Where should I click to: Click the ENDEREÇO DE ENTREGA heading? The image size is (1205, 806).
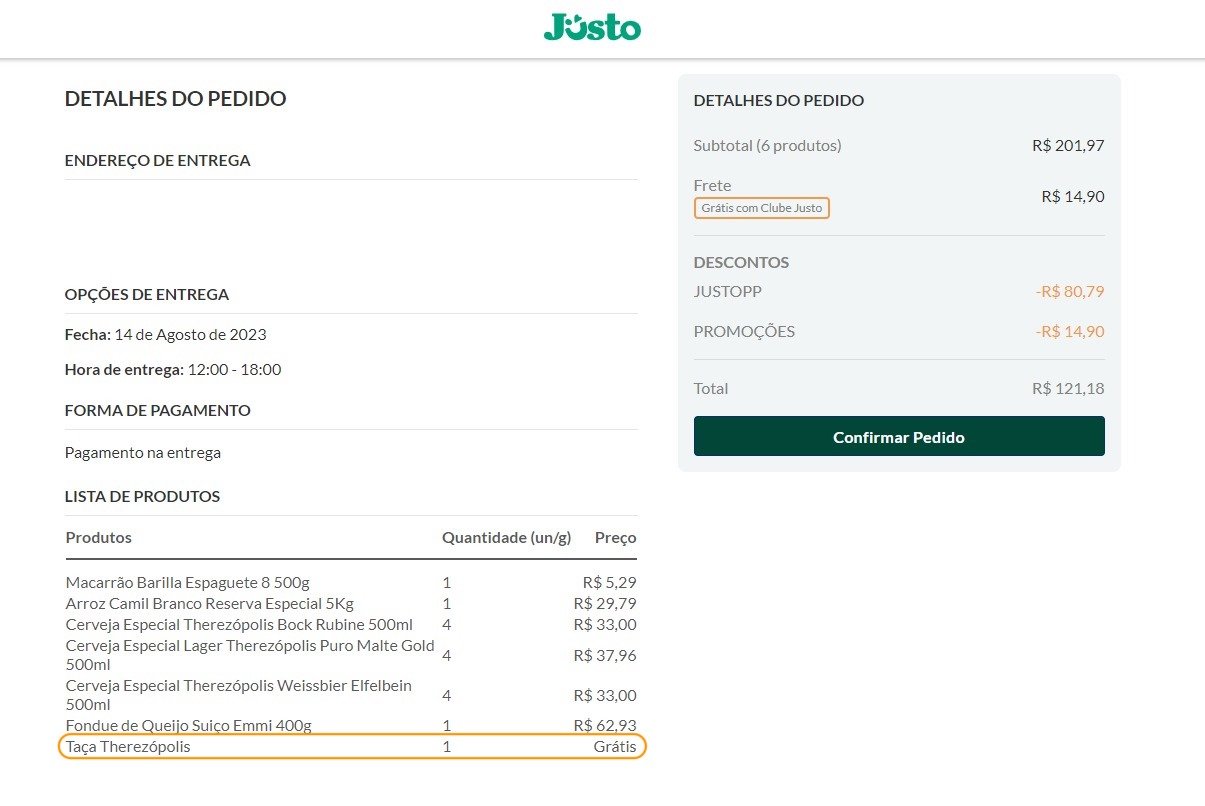158,160
